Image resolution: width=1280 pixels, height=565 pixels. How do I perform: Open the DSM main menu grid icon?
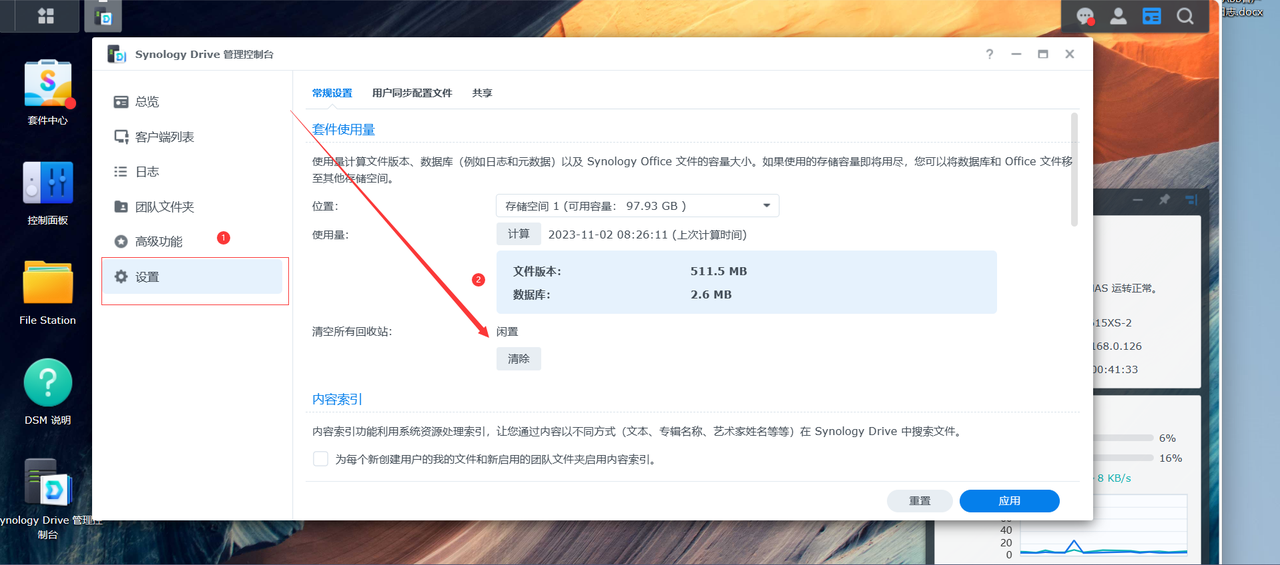[x=45, y=16]
